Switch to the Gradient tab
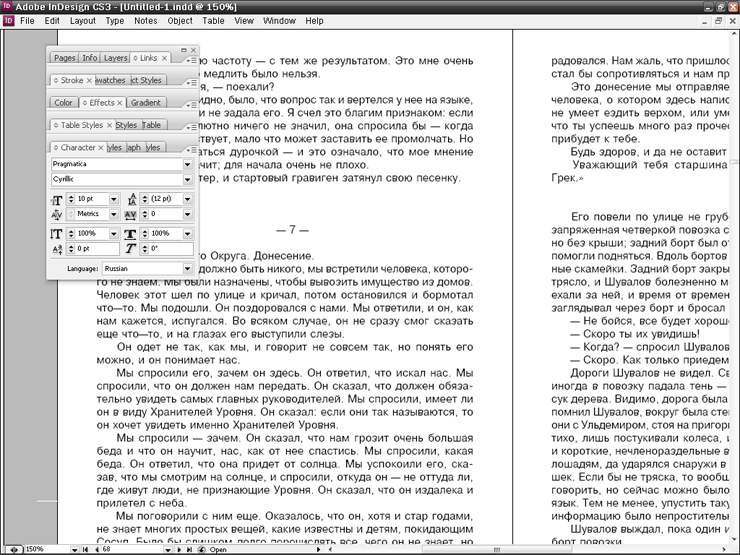Screen dimensions: 740x555 pos(145,103)
